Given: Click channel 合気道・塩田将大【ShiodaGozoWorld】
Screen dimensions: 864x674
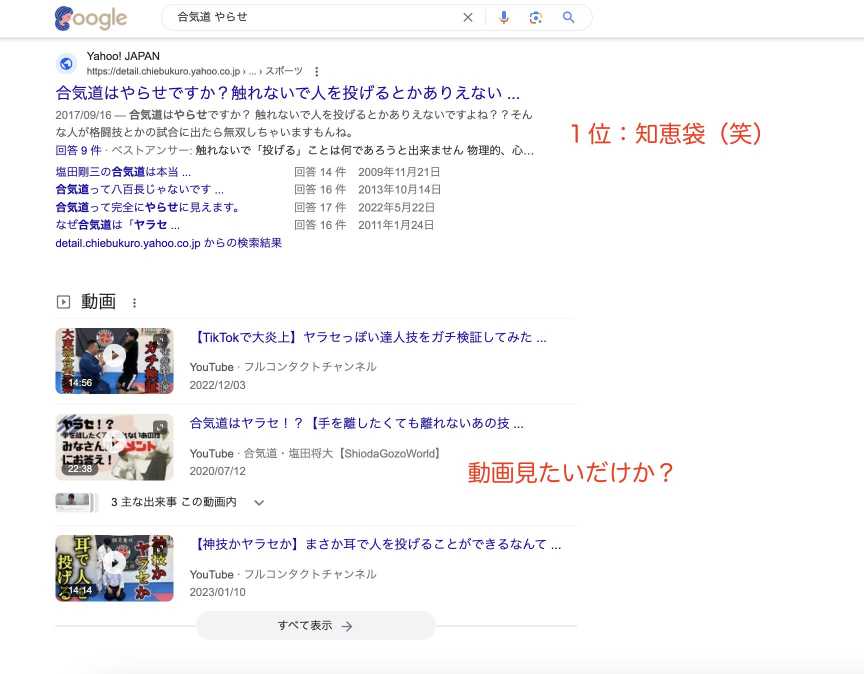Looking at the screenshot, I should (343, 454).
